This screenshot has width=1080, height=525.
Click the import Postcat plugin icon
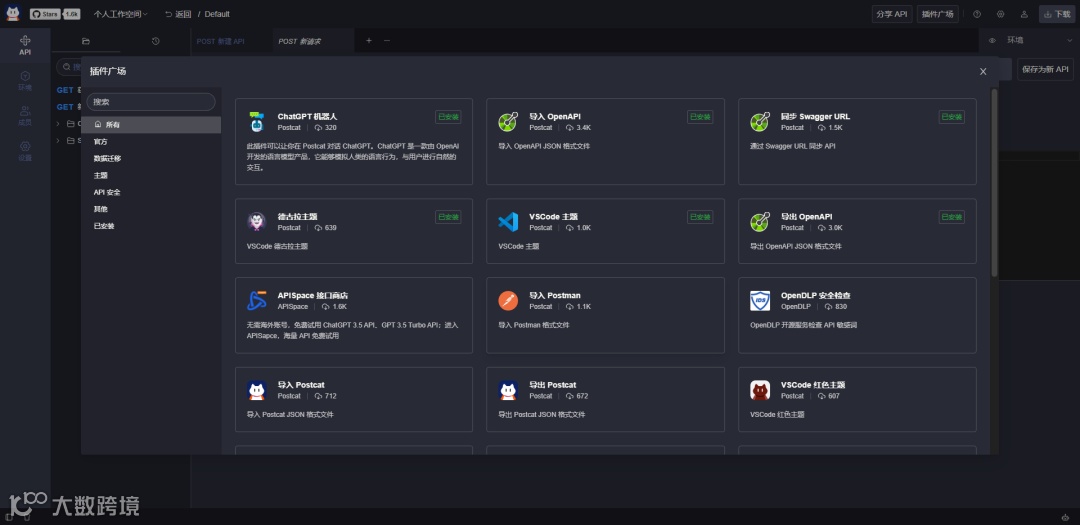(x=257, y=391)
